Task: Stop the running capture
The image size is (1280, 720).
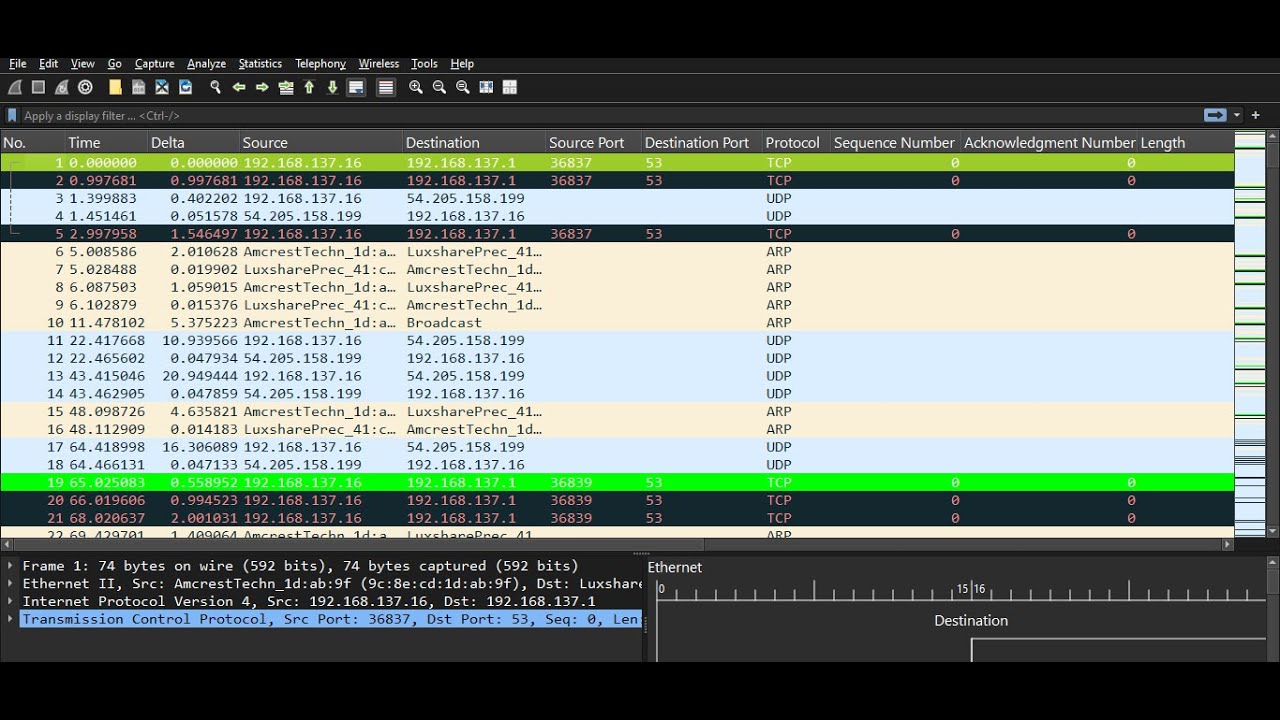Action: (38, 88)
